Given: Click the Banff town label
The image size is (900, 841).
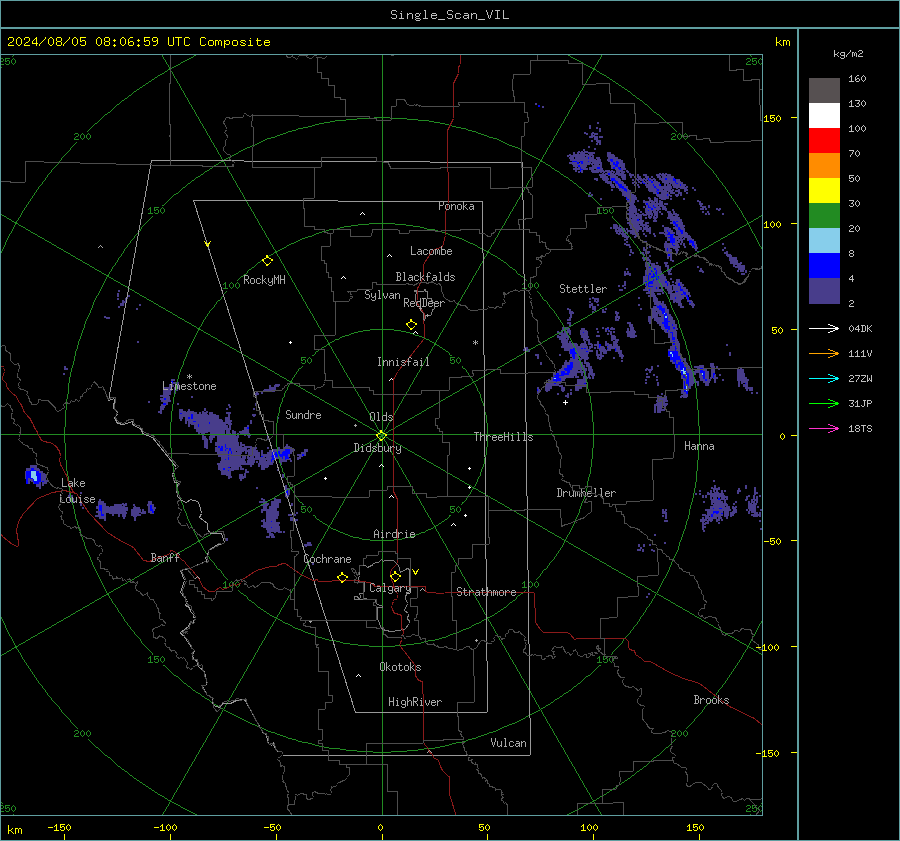Looking at the screenshot, I should coord(165,557).
